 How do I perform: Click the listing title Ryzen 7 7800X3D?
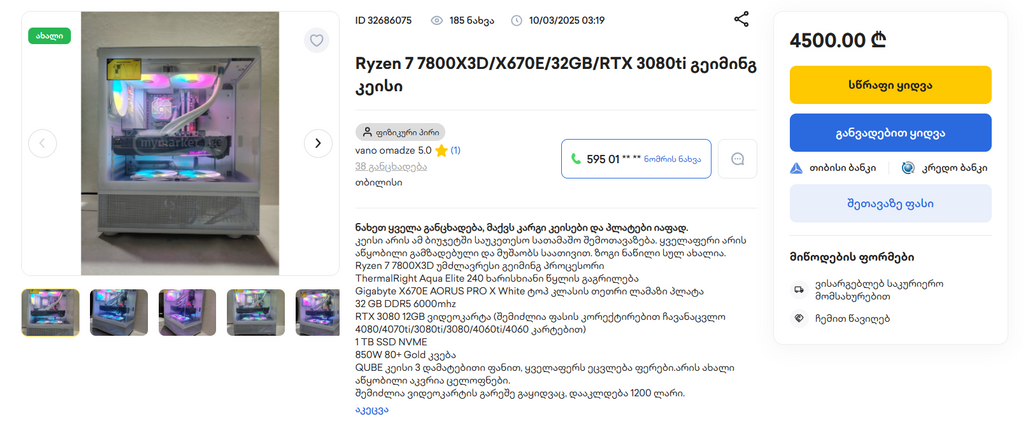pyautogui.click(x=556, y=75)
